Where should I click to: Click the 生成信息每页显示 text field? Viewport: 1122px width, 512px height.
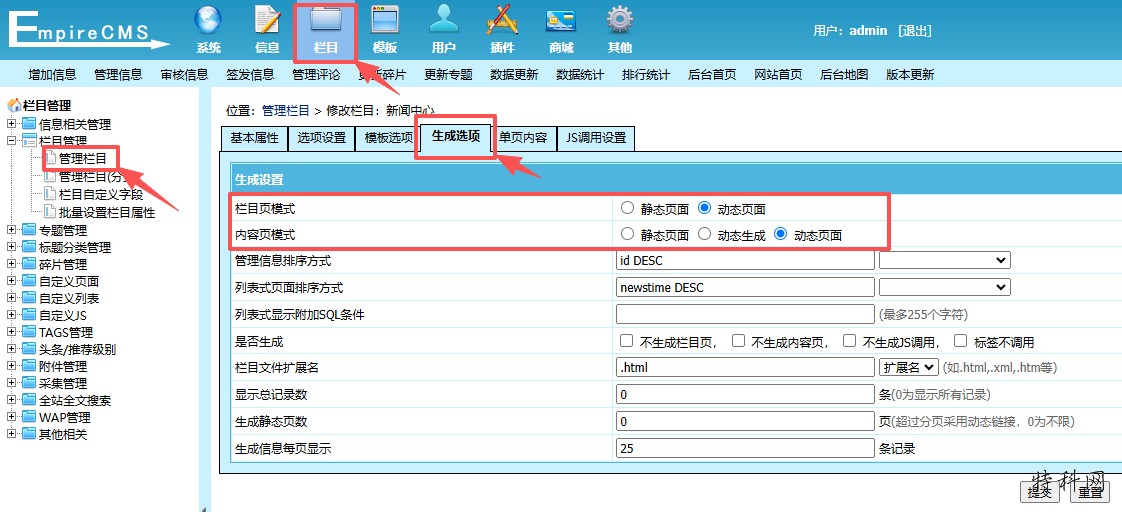pyautogui.click(x=745, y=448)
